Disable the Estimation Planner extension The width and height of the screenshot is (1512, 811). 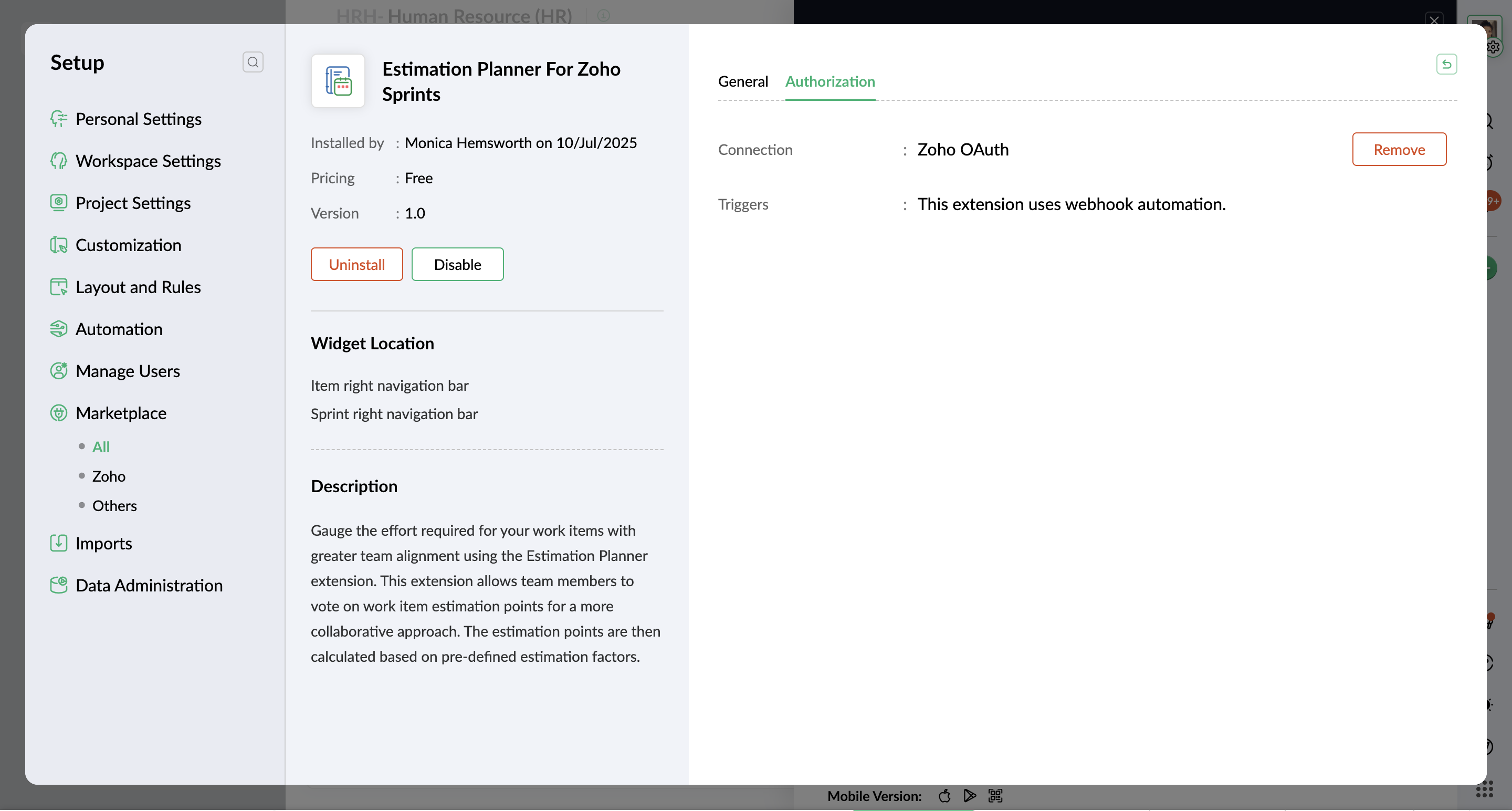[x=457, y=264]
